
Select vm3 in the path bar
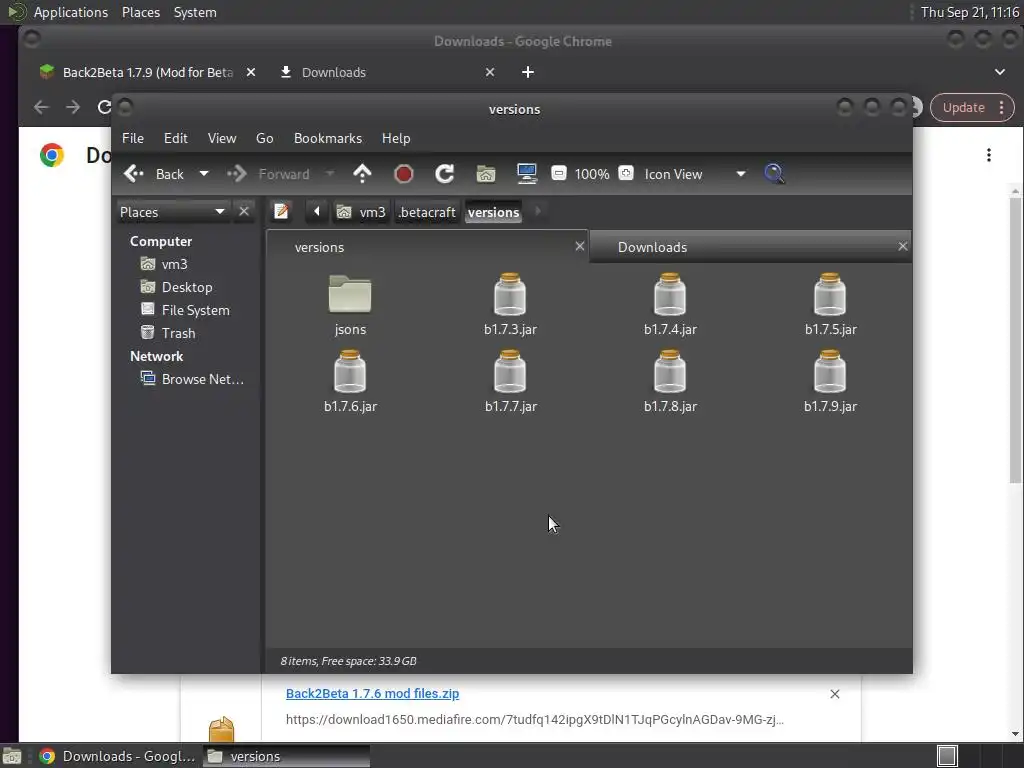362,212
